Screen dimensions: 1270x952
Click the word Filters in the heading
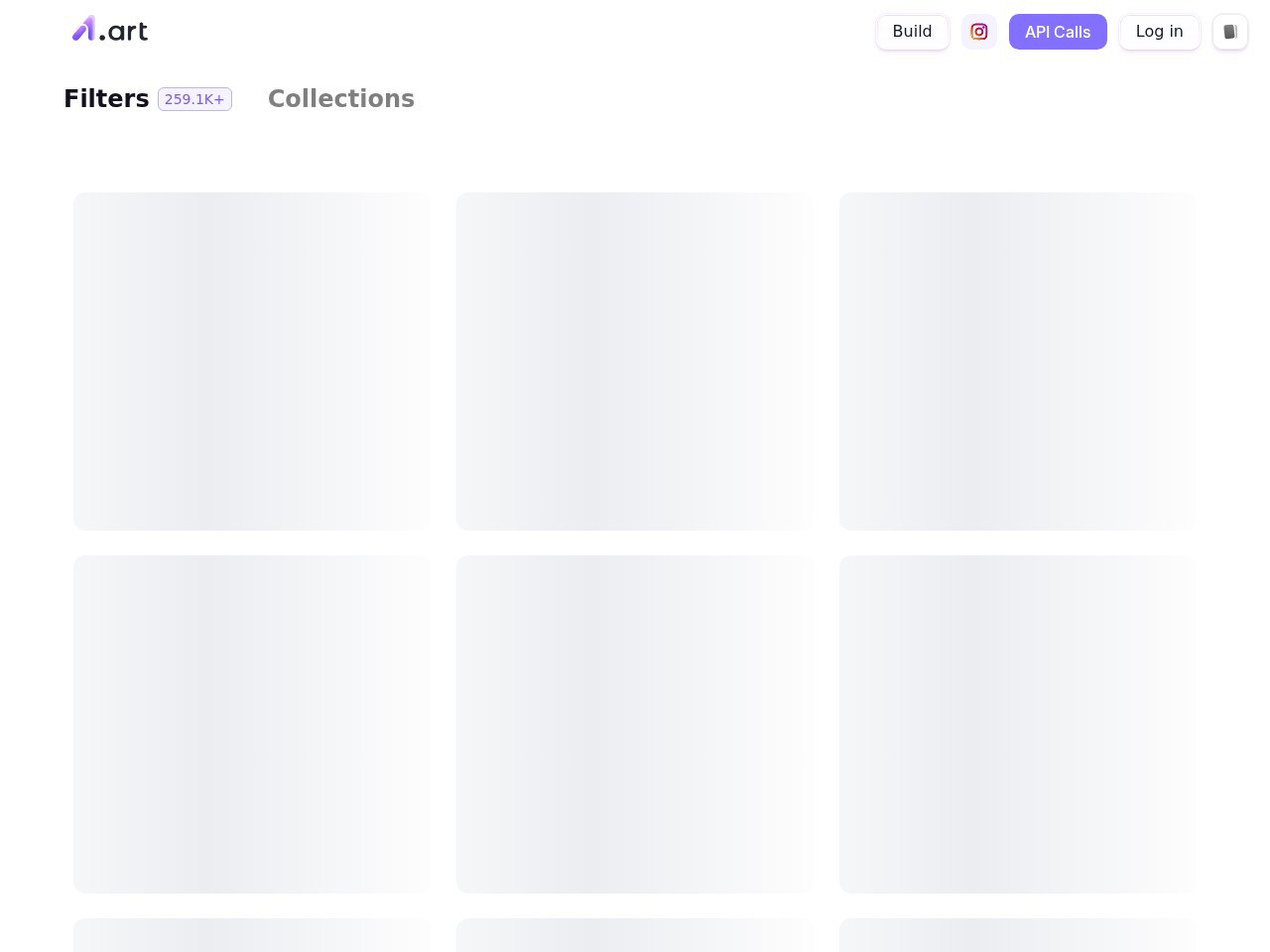point(106,99)
